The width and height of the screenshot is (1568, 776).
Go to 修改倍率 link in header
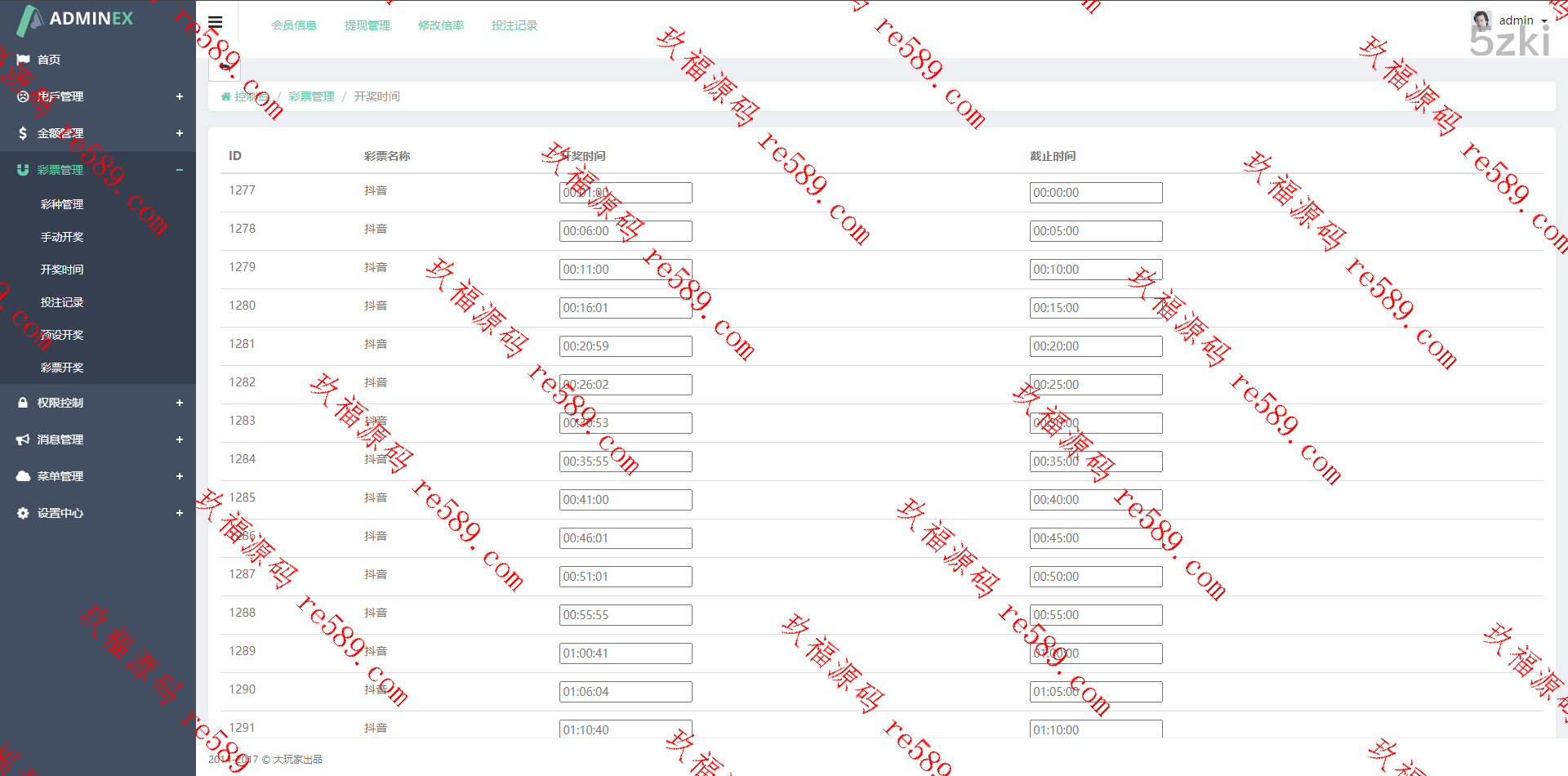pos(441,25)
